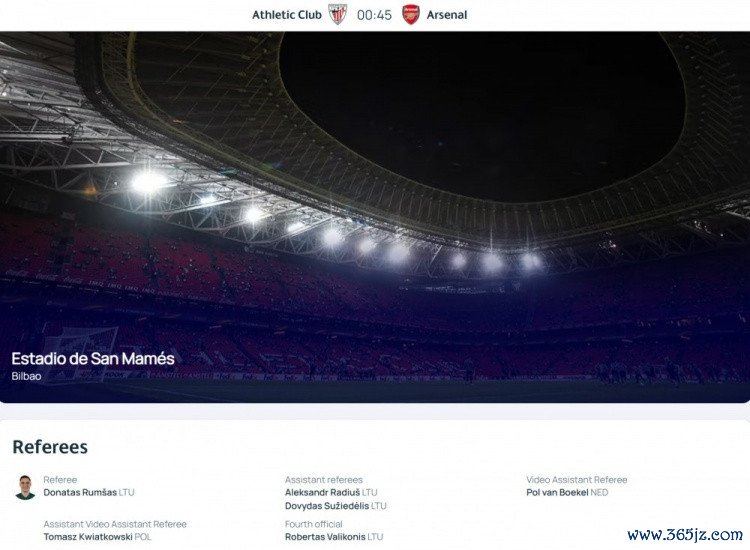
Task: Click the Arsenal team name
Action: pos(447,15)
